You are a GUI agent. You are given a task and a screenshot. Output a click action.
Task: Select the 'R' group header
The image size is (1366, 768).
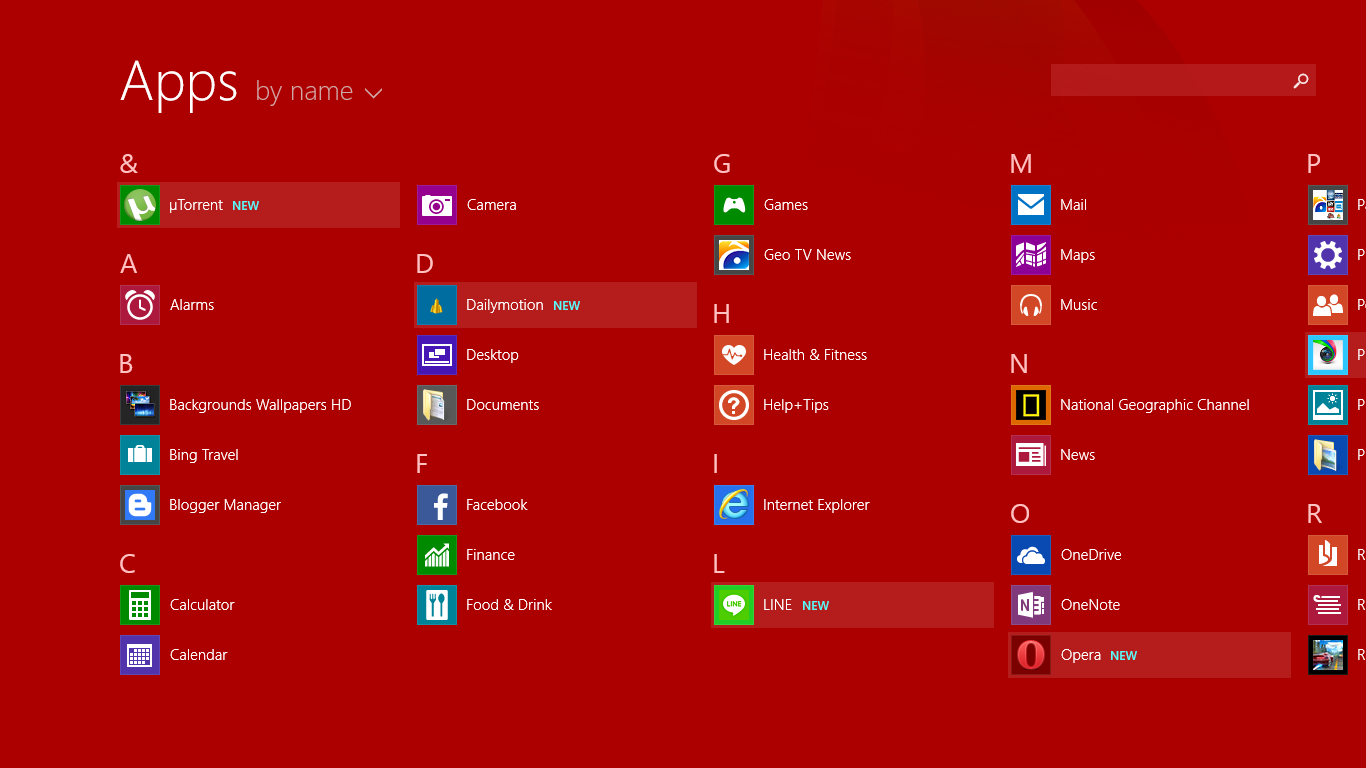click(1315, 514)
